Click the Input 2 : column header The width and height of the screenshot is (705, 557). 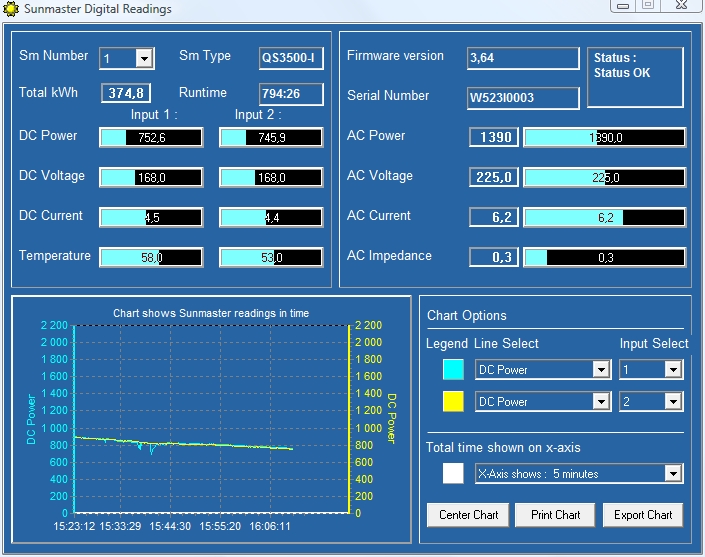tap(258, 115)
